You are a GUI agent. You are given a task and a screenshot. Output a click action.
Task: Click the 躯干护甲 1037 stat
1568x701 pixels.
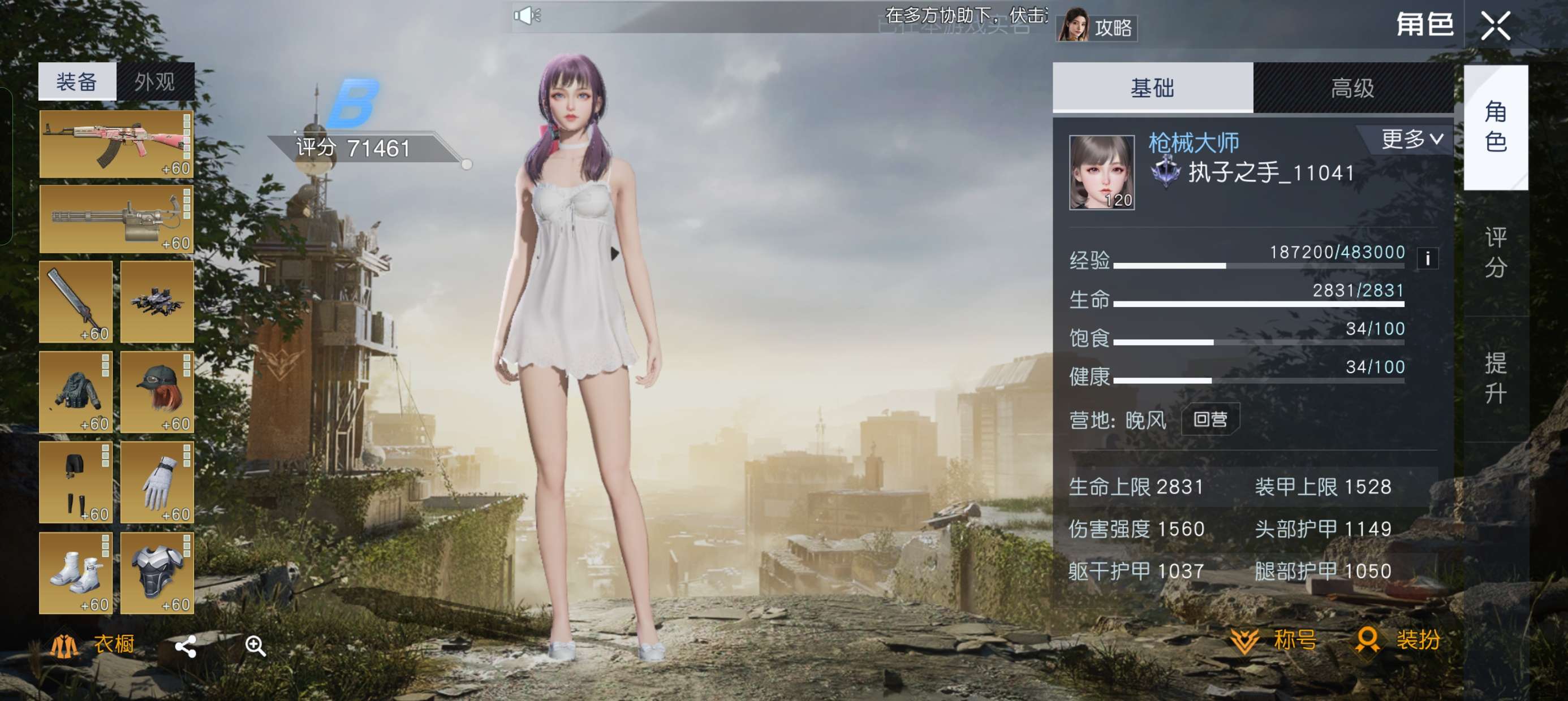click(1136, 571)
